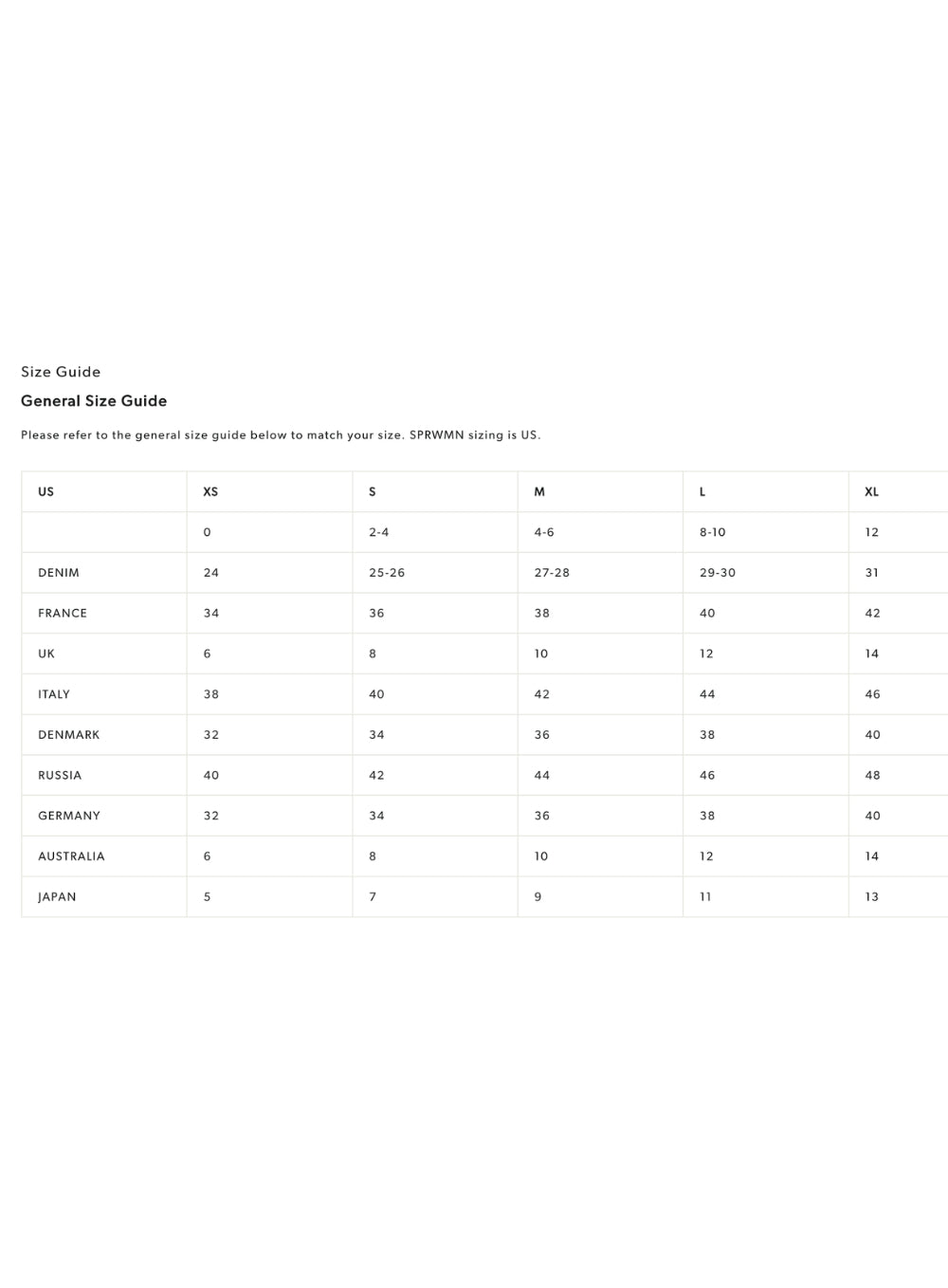Select the SPRWMN sizing description text
This screenshot has height=1288, width=948.
tap(281, 435)
